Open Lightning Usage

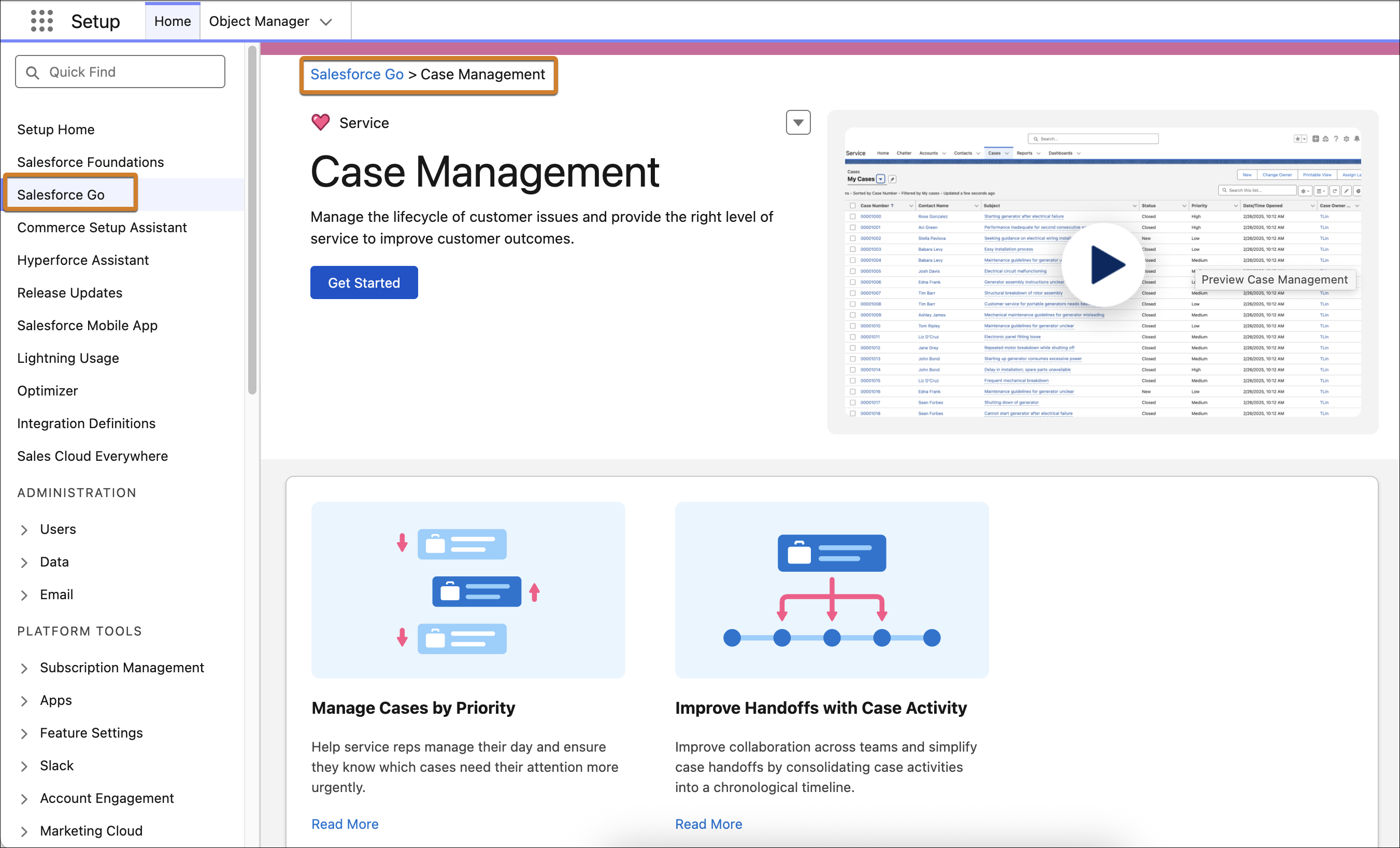[x=68, y=358]
